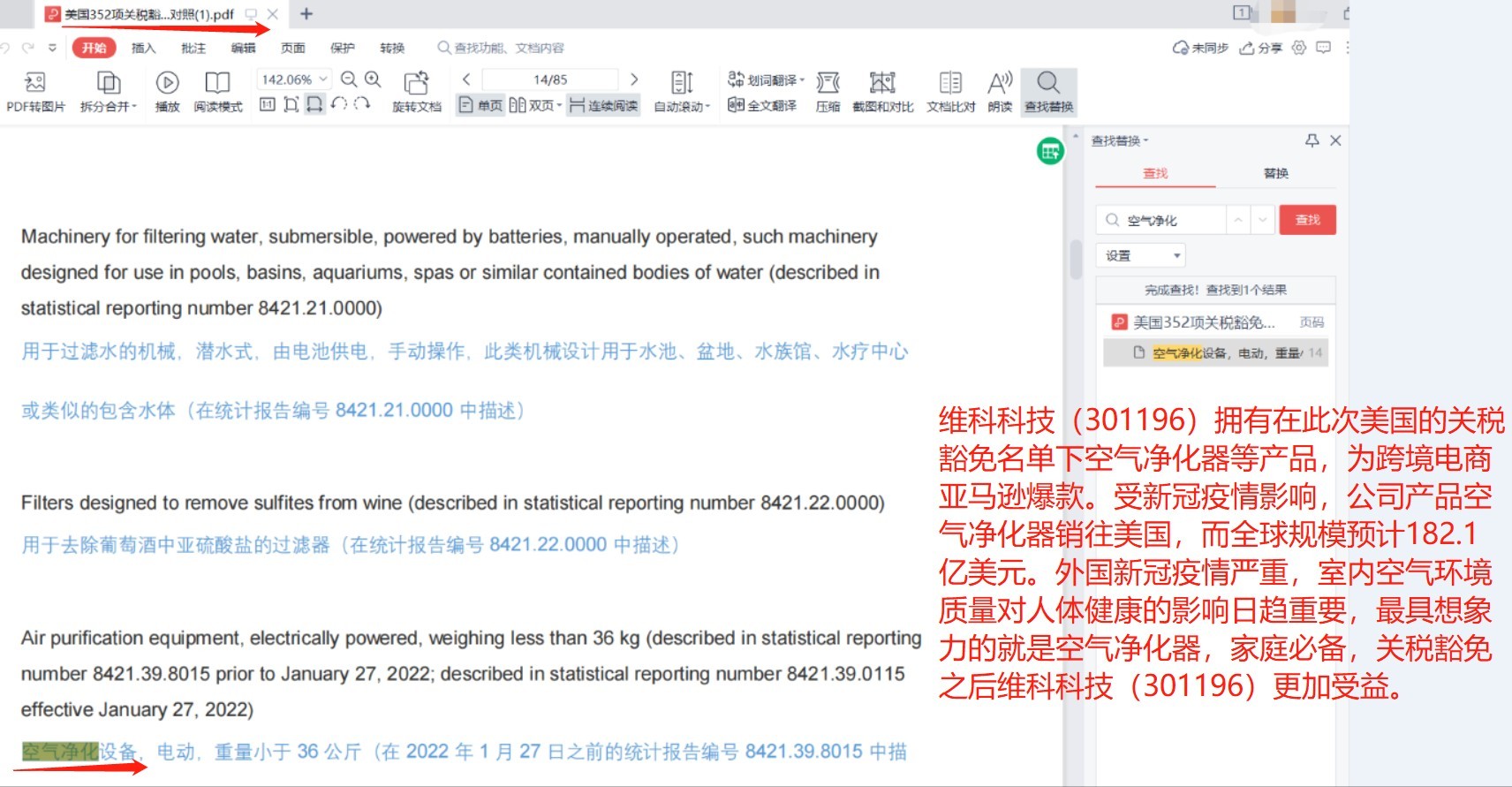Switch to 阅读模式 reading mode
The image size is (1512, 787).
[x=217, y=92]
